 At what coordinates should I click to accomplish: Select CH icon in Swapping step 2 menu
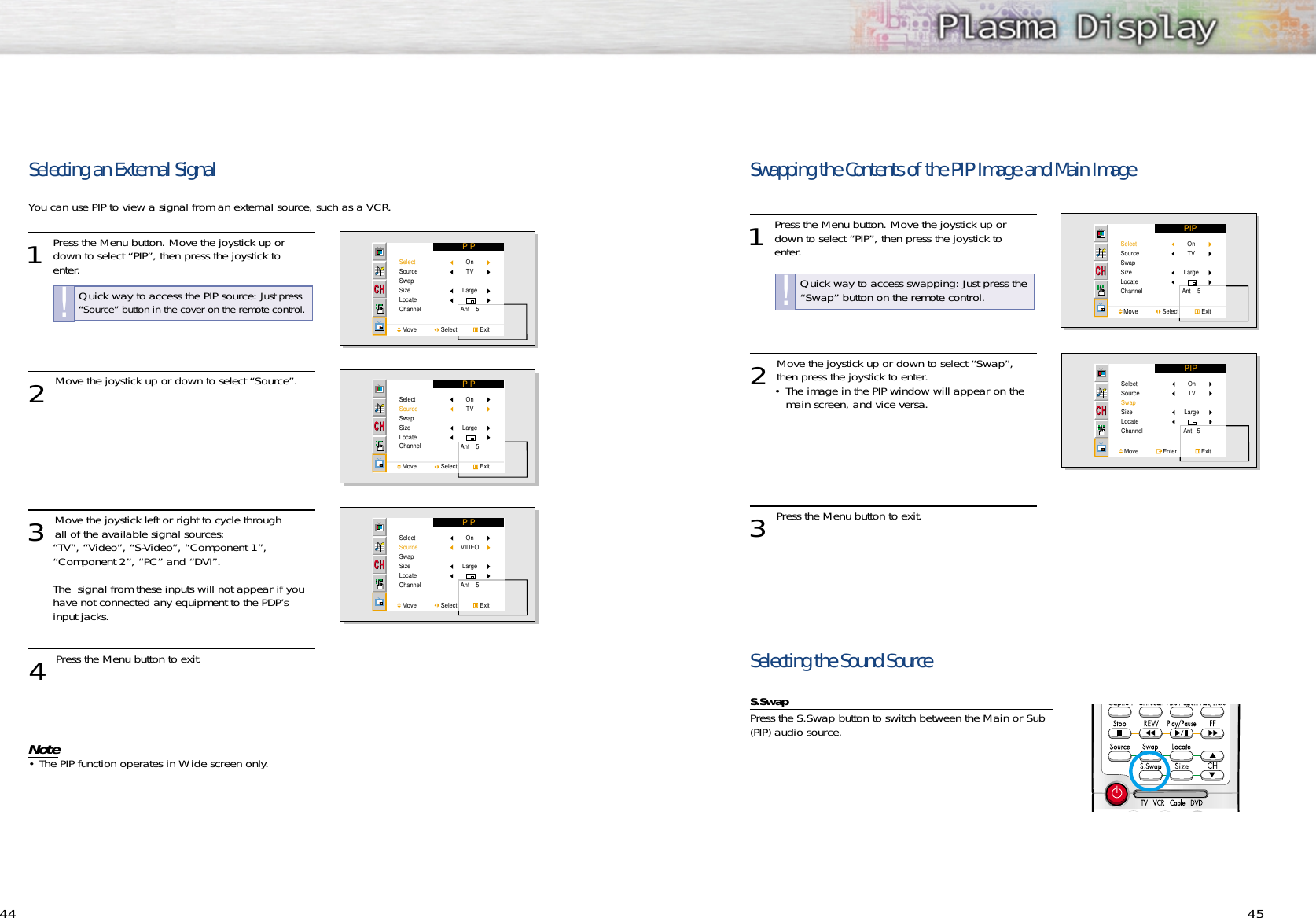click(1101, 410)
